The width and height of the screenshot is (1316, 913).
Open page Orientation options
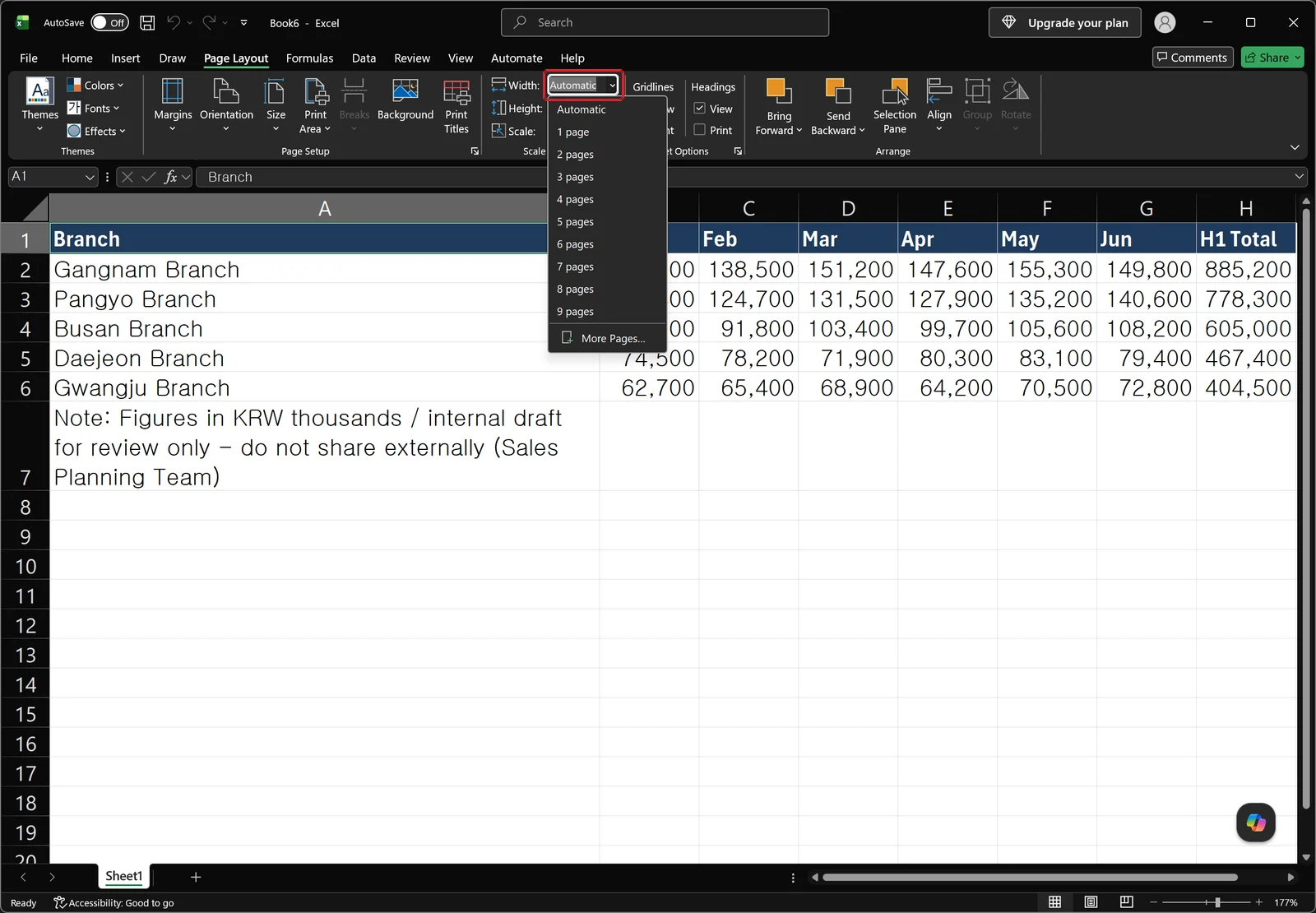tap(226, 104)
